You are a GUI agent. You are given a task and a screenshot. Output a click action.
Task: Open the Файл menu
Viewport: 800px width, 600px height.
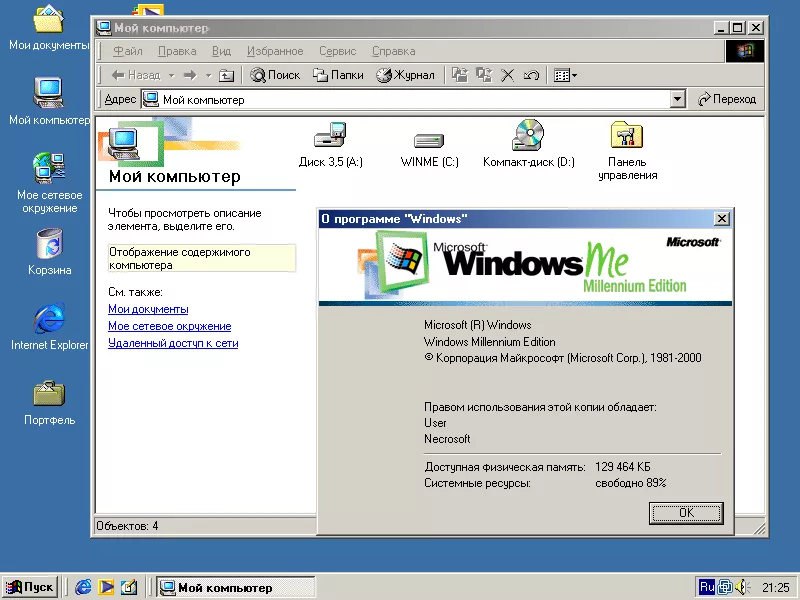[128, 51]
